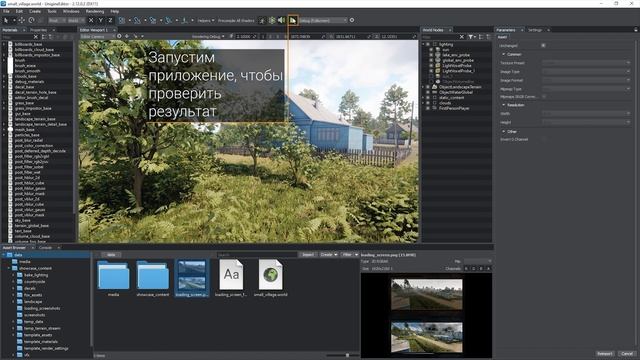Click the position snapping icon
The image size is (640, 360).
[x=122, y=20]
